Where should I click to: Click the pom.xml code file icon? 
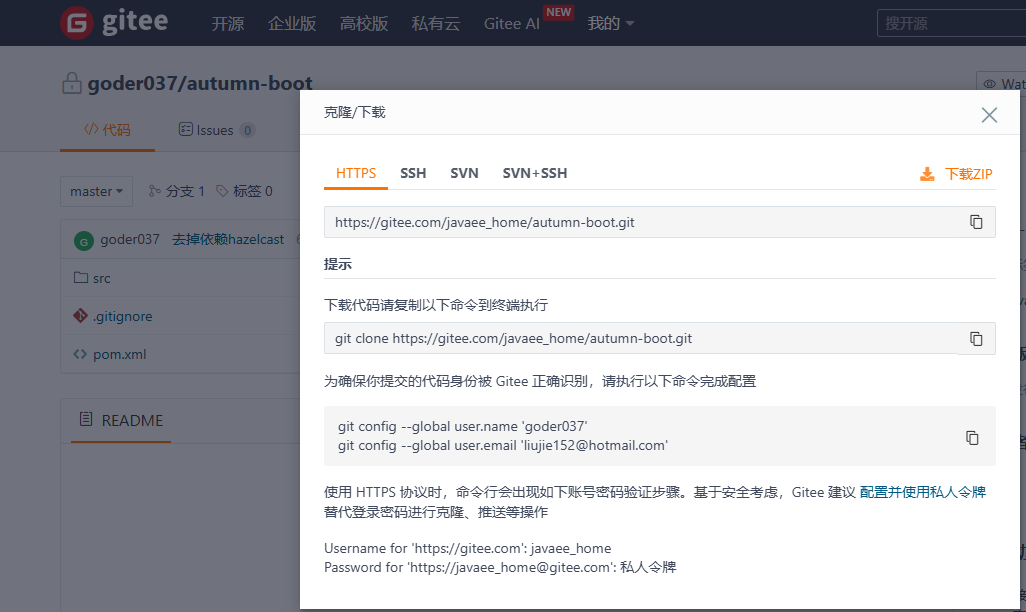point(80,354)
